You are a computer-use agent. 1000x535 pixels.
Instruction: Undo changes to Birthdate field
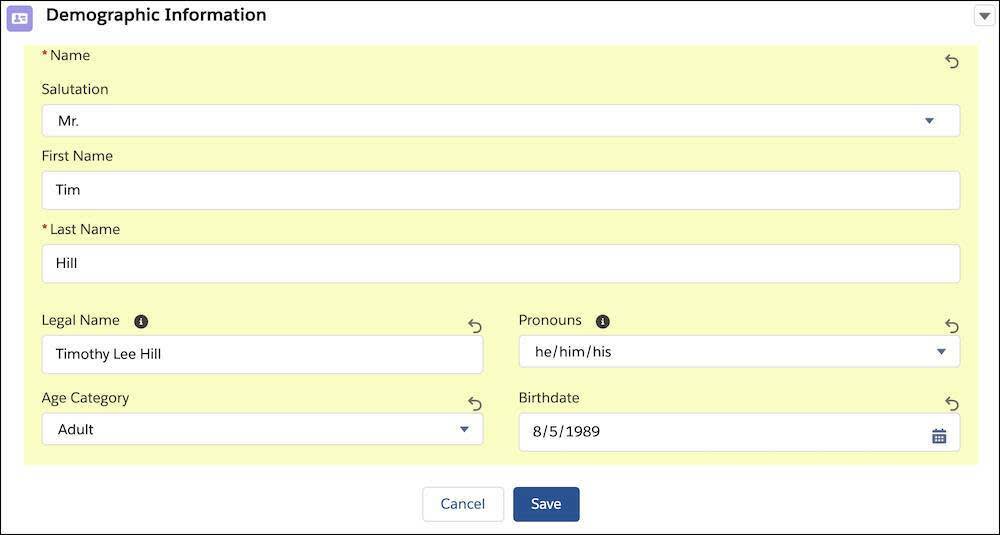coord(951,404)
